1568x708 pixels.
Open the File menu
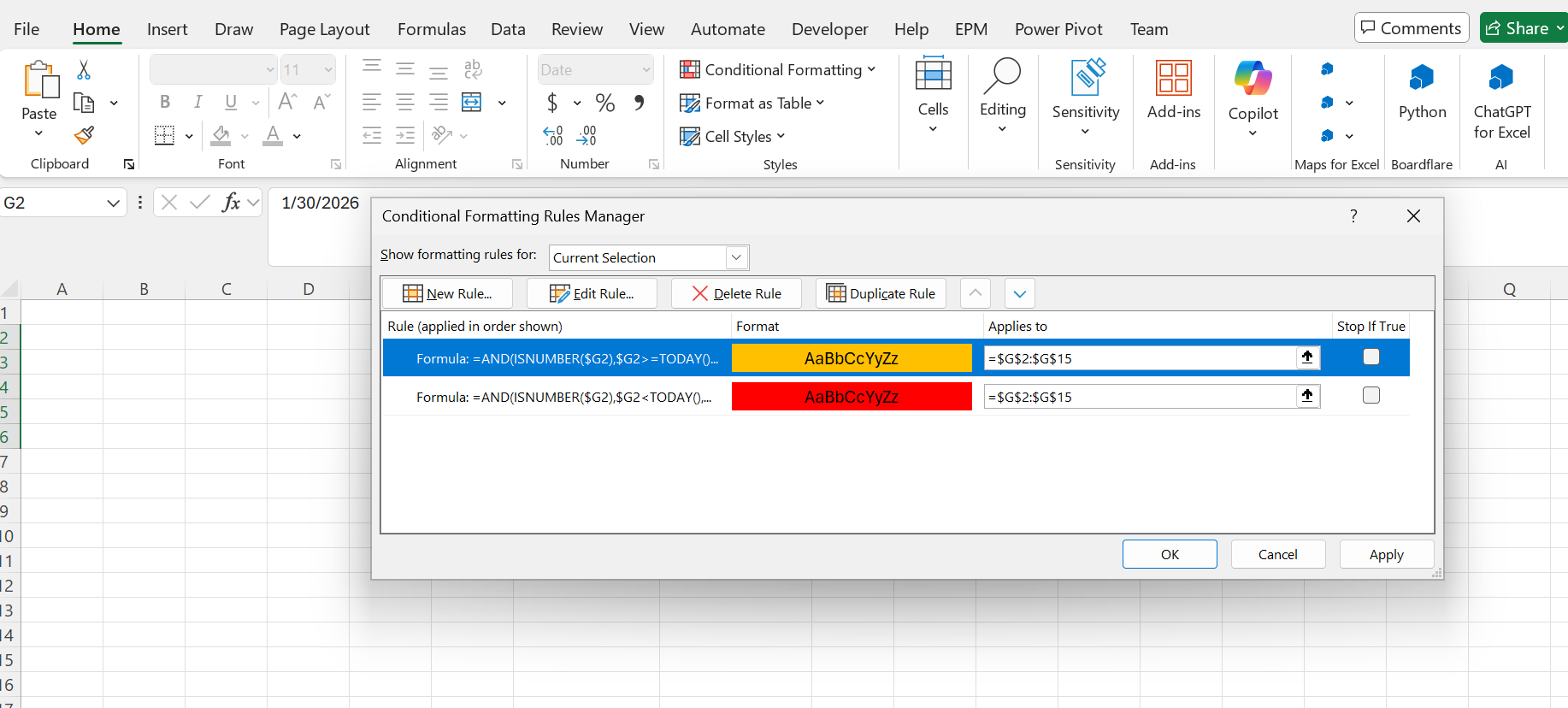(27, 29)
